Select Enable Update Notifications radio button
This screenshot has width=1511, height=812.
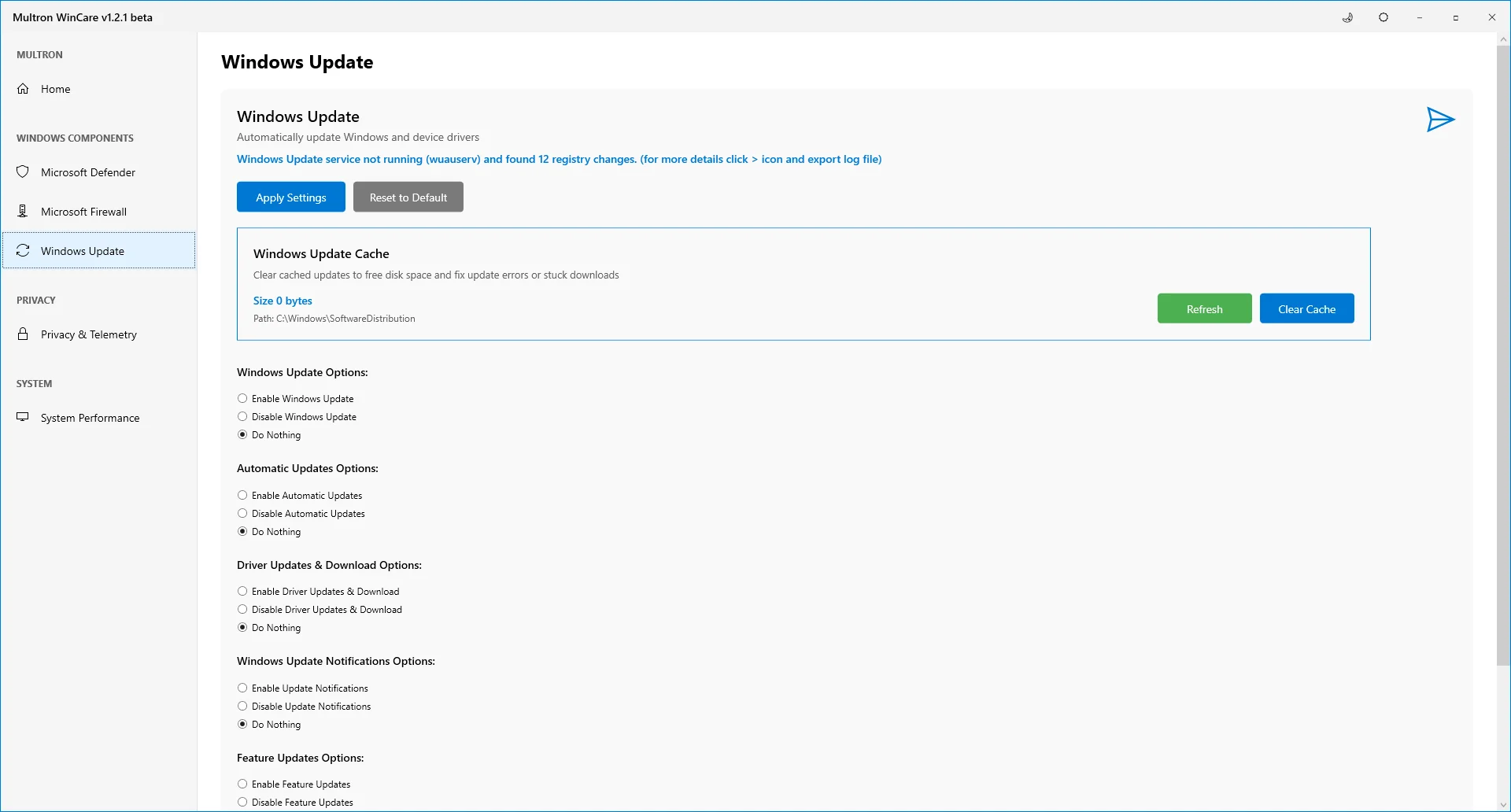242,688
